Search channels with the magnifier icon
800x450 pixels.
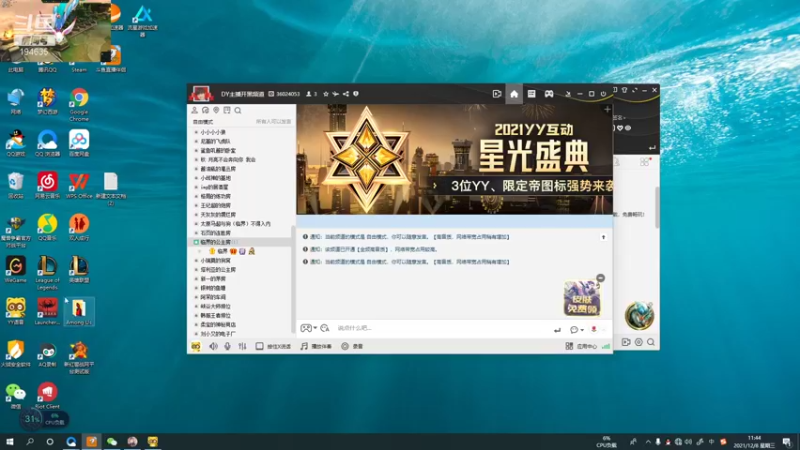tap(238, 110)
